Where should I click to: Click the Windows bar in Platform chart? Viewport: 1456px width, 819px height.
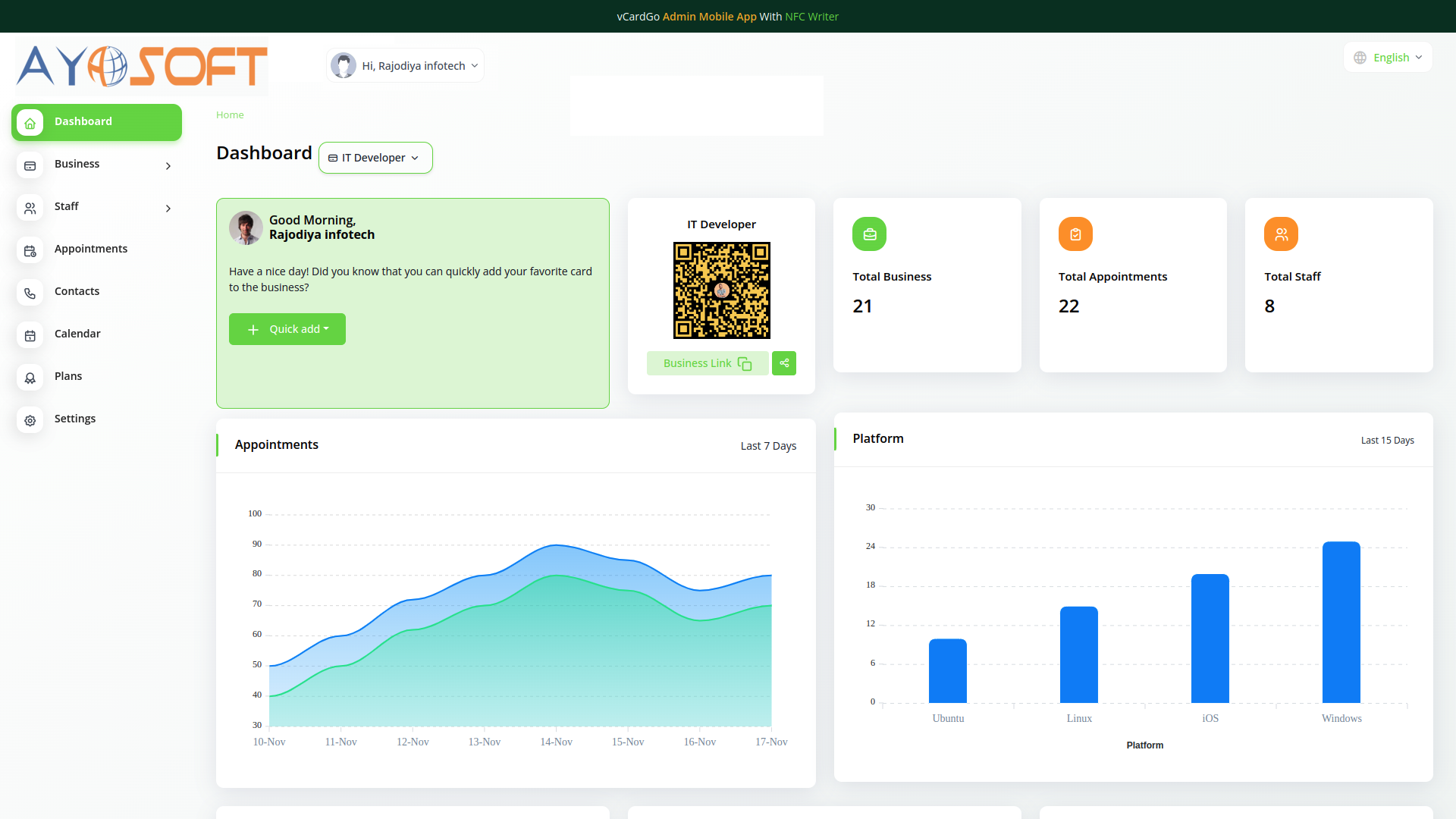coord(1341,622)
